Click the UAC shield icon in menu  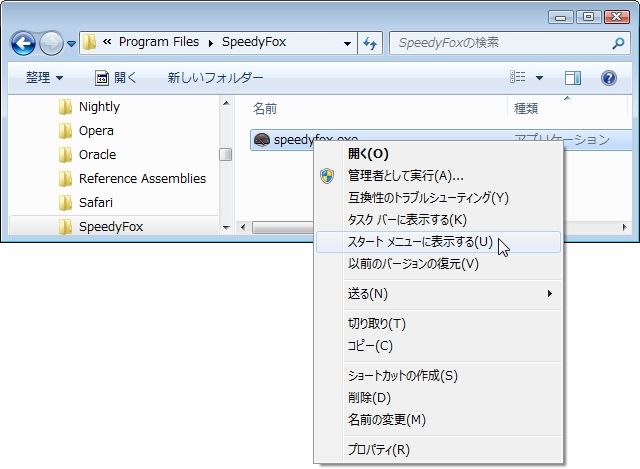pyautogui.click(x=327, y=176)
